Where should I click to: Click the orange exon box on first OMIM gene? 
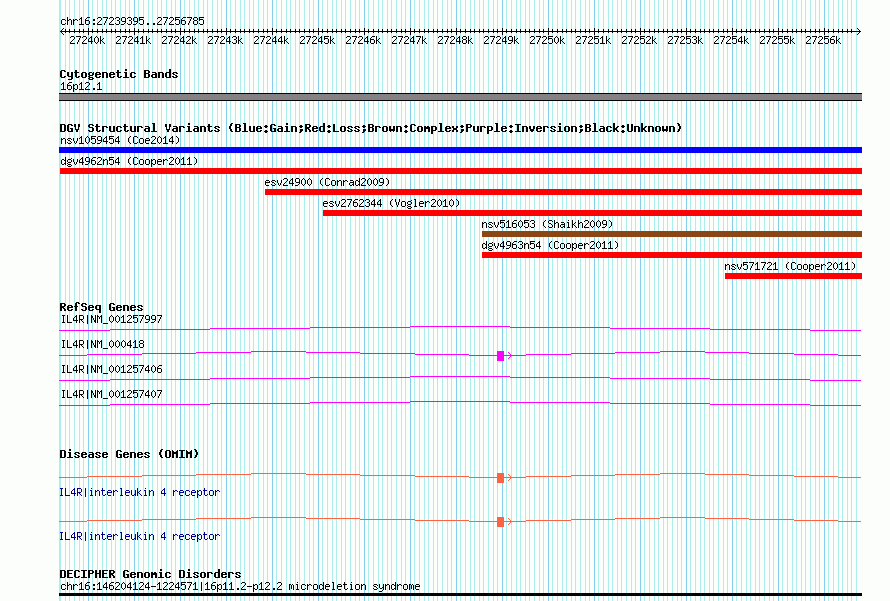pos(500,478)
